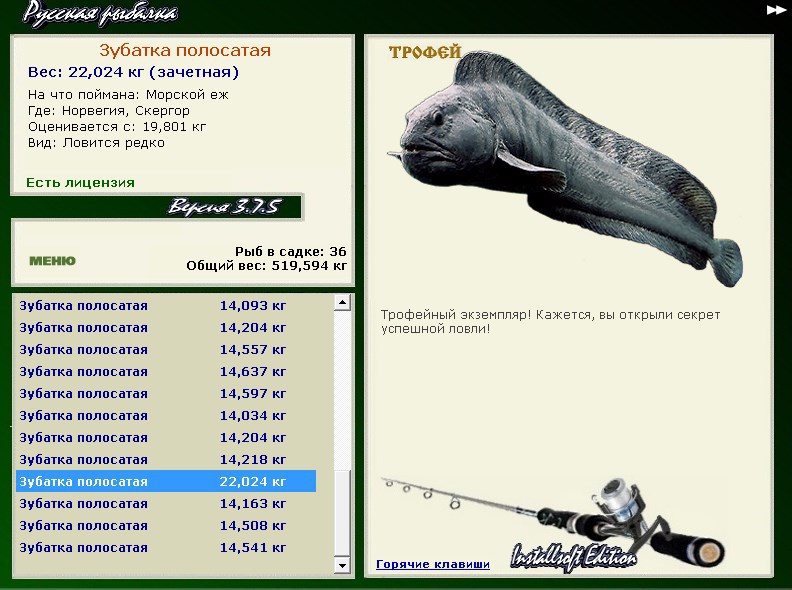
Task: Click the Есть лицензия license status text
Action: coord(80,183)
